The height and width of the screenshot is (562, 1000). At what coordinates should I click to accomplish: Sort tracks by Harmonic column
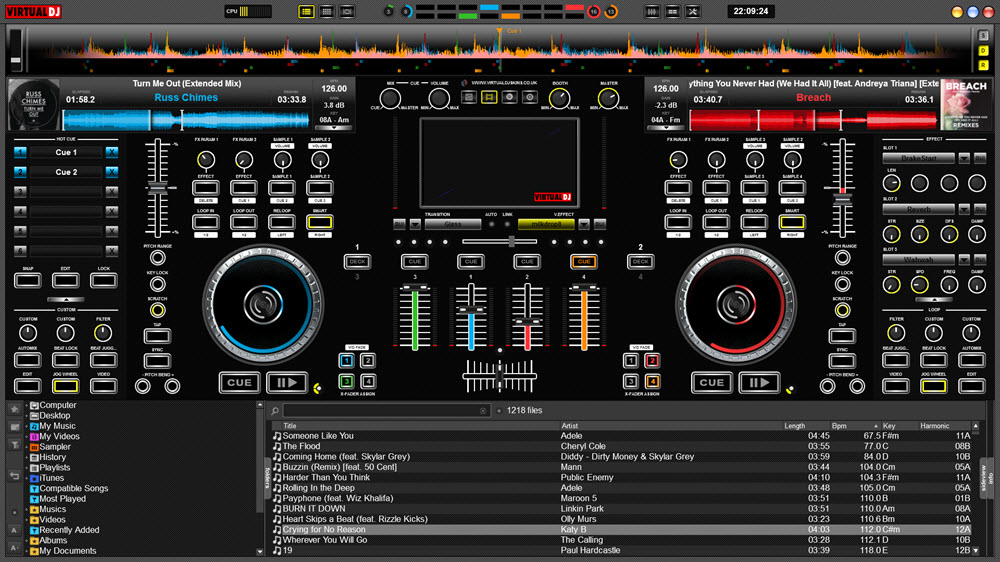934,426
